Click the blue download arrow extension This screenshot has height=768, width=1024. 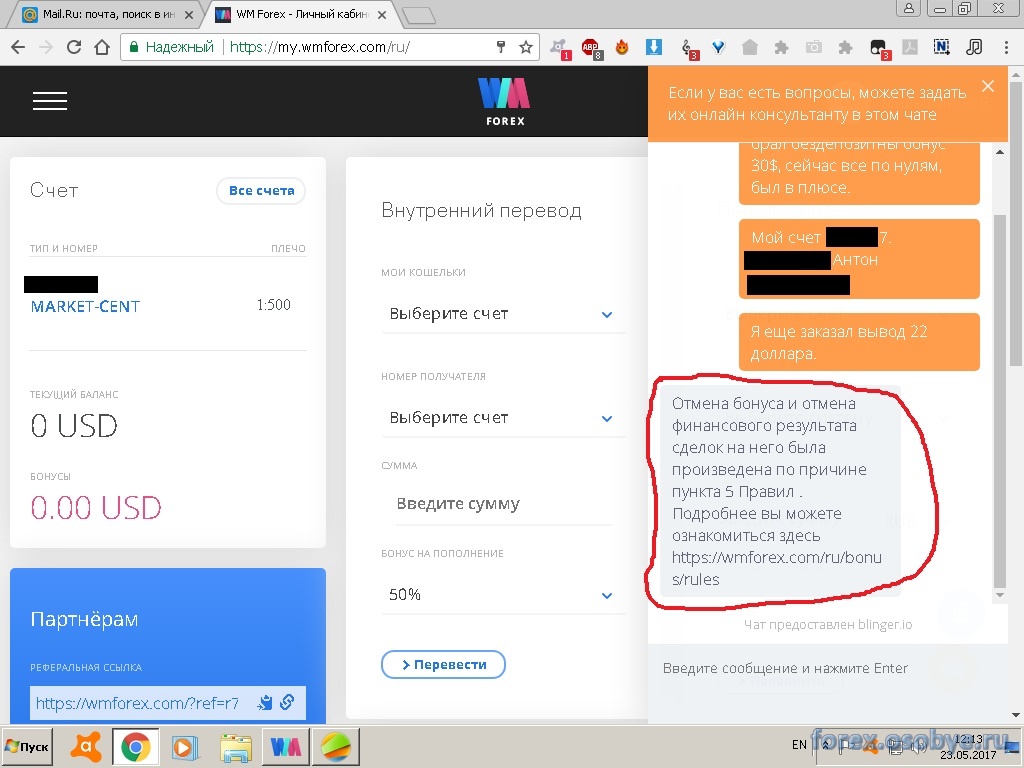(x=654, y=47)
